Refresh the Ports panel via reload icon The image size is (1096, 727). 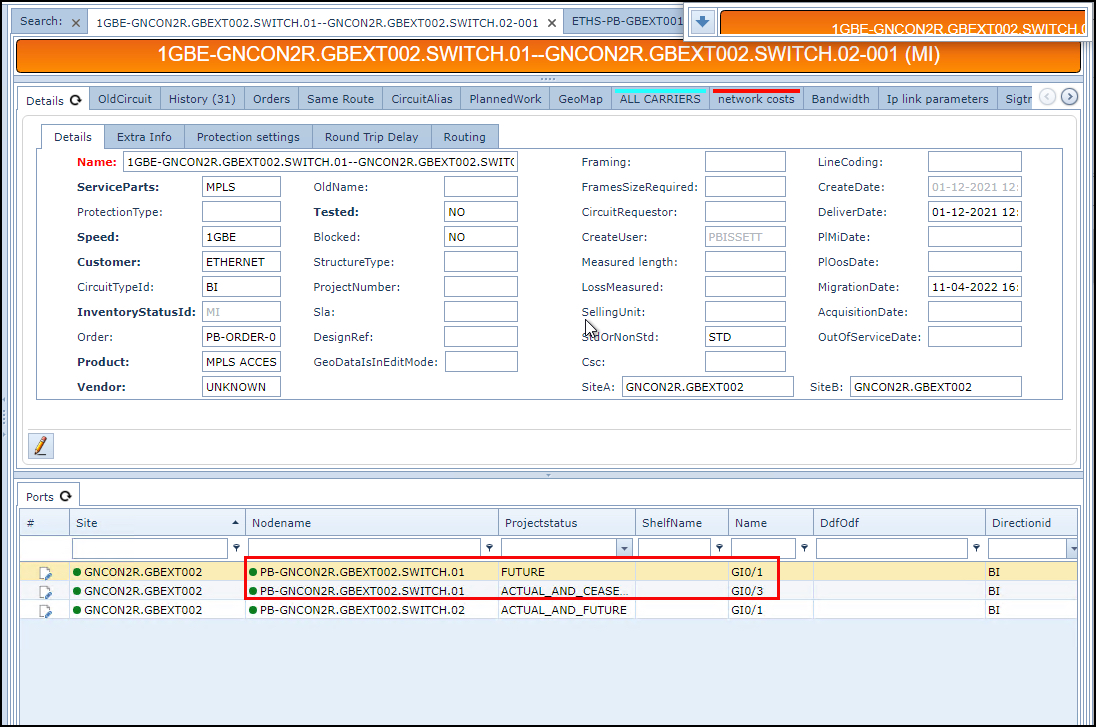click(66, 496)
